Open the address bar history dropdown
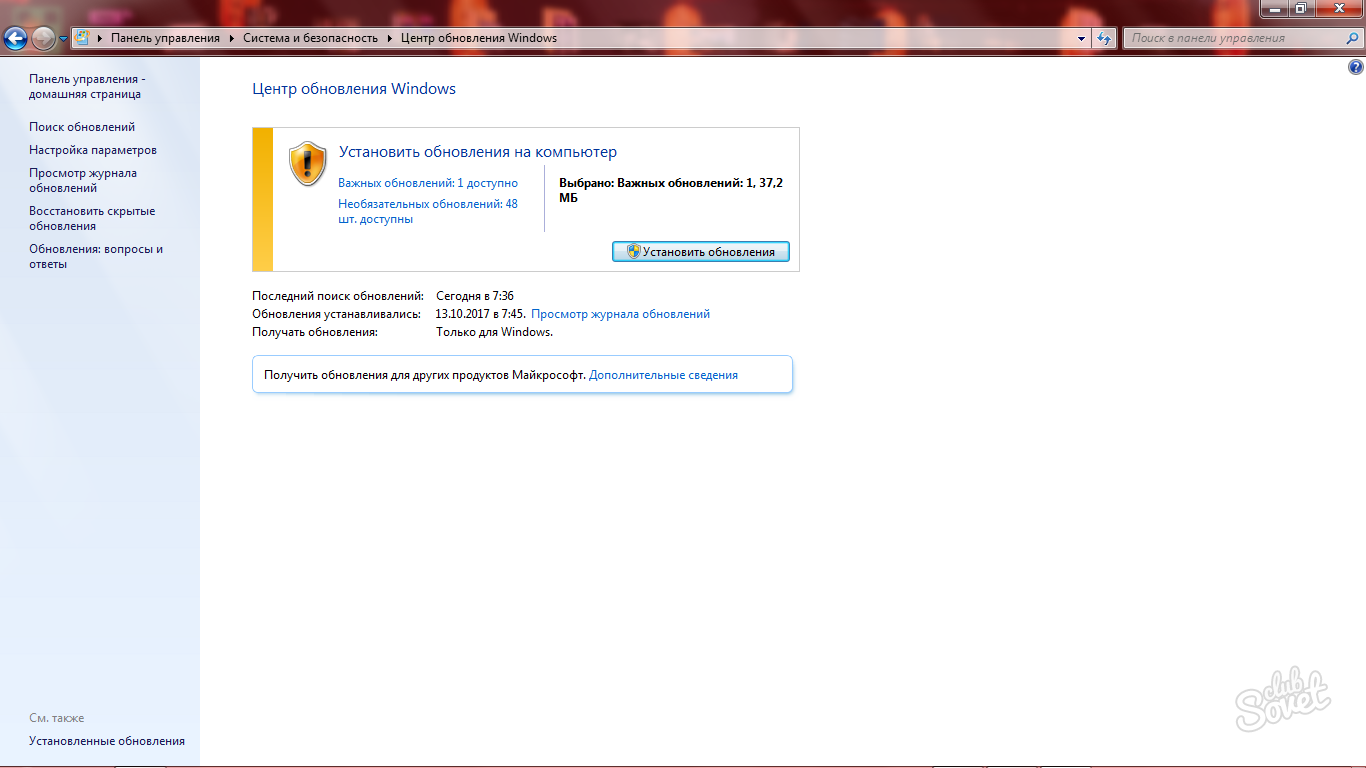Screen dimensions: 1366x768 point(1082,38)
